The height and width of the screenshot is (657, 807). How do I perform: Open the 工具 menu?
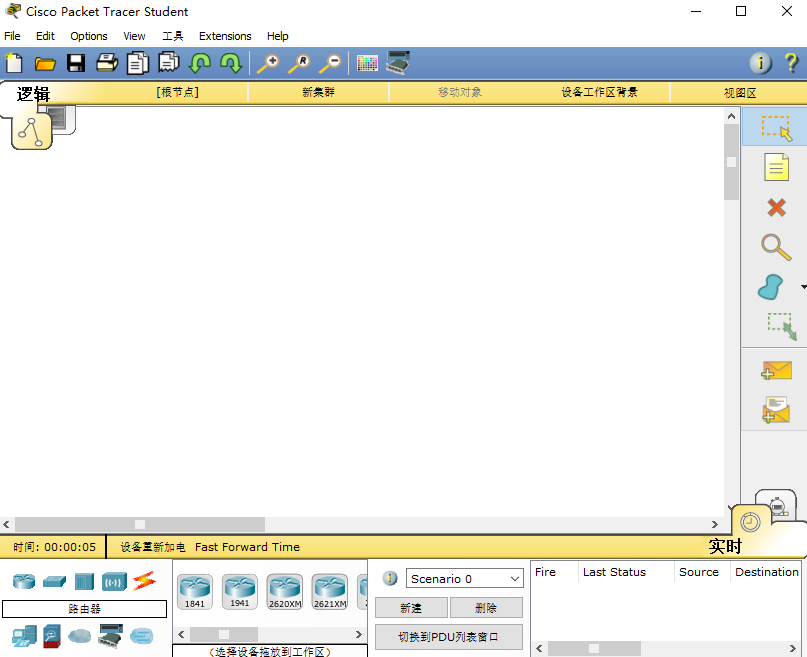(x=172, y=36)
